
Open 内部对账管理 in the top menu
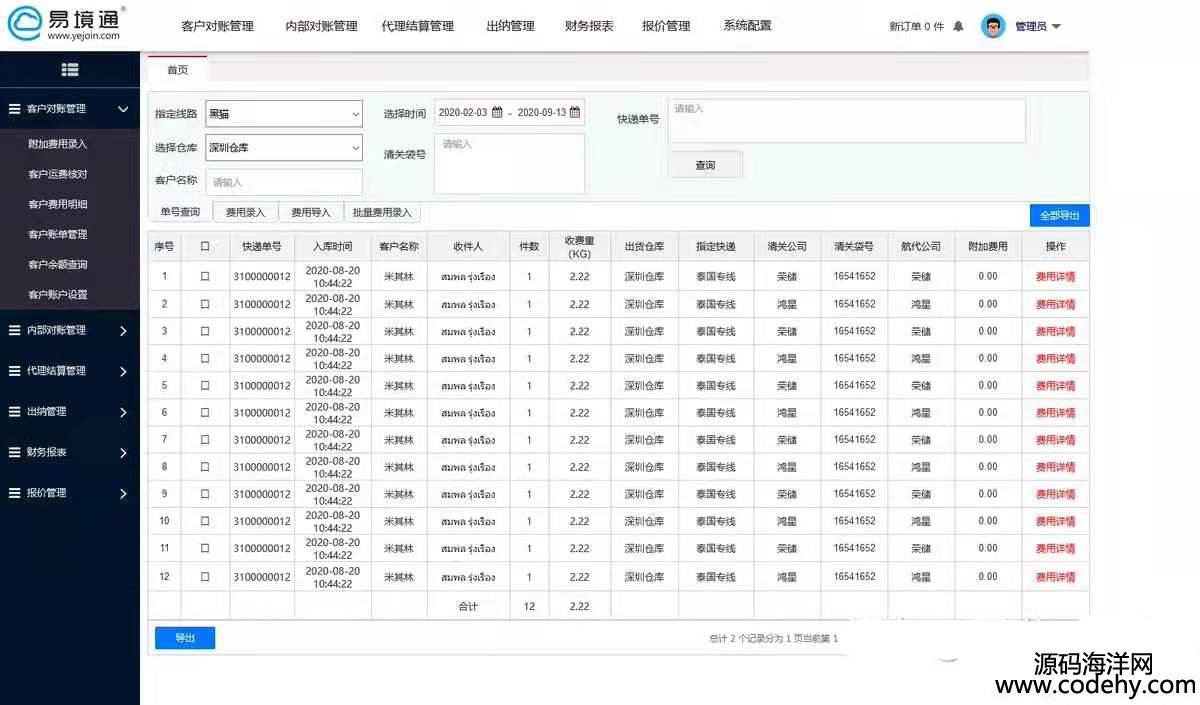321,26
